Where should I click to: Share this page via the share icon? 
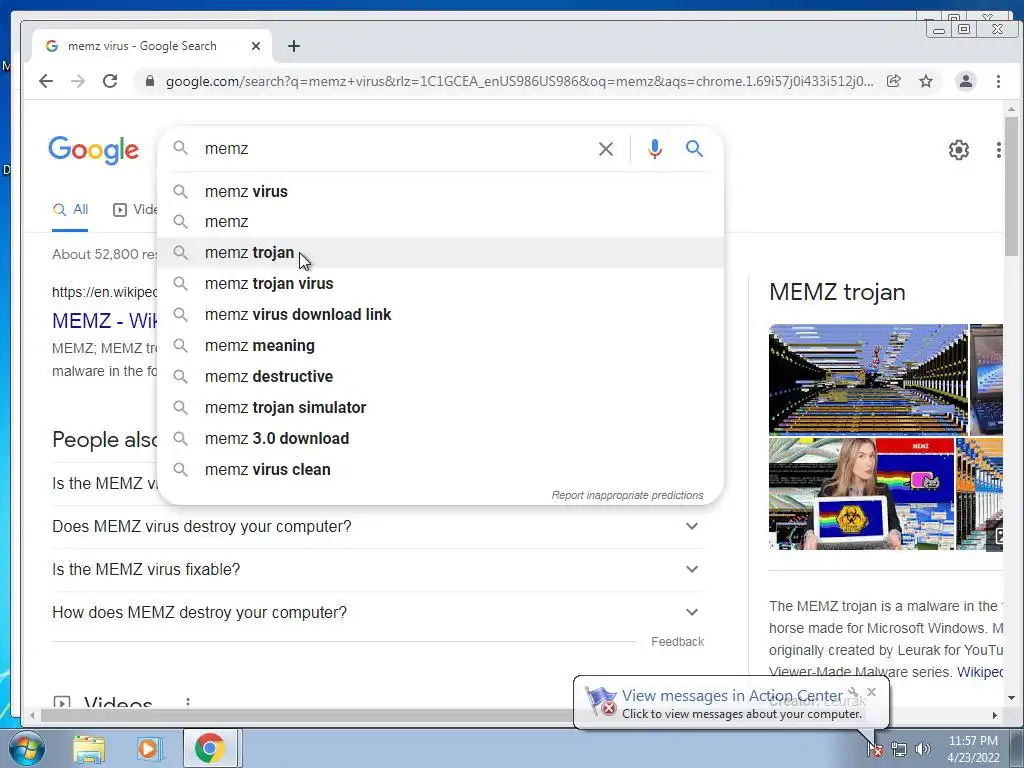pyautogui.click(x=894, y=81)
